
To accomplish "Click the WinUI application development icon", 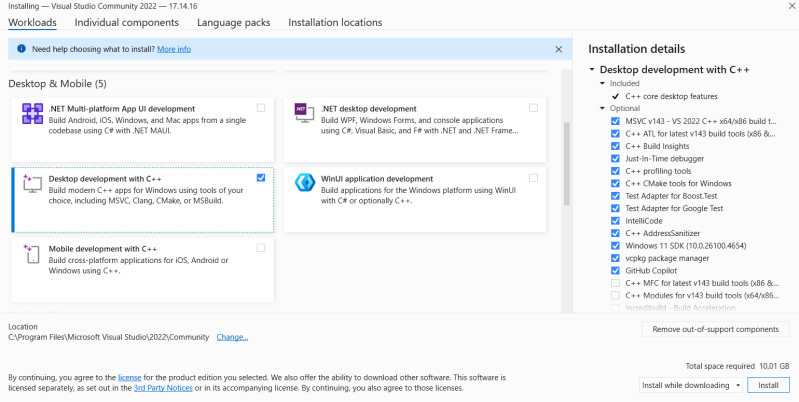I will click(x=304, y=183).
